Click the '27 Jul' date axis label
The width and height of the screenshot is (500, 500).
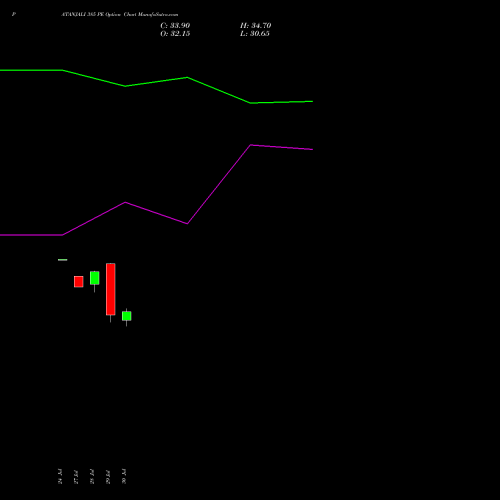click(x=76, y=476)
